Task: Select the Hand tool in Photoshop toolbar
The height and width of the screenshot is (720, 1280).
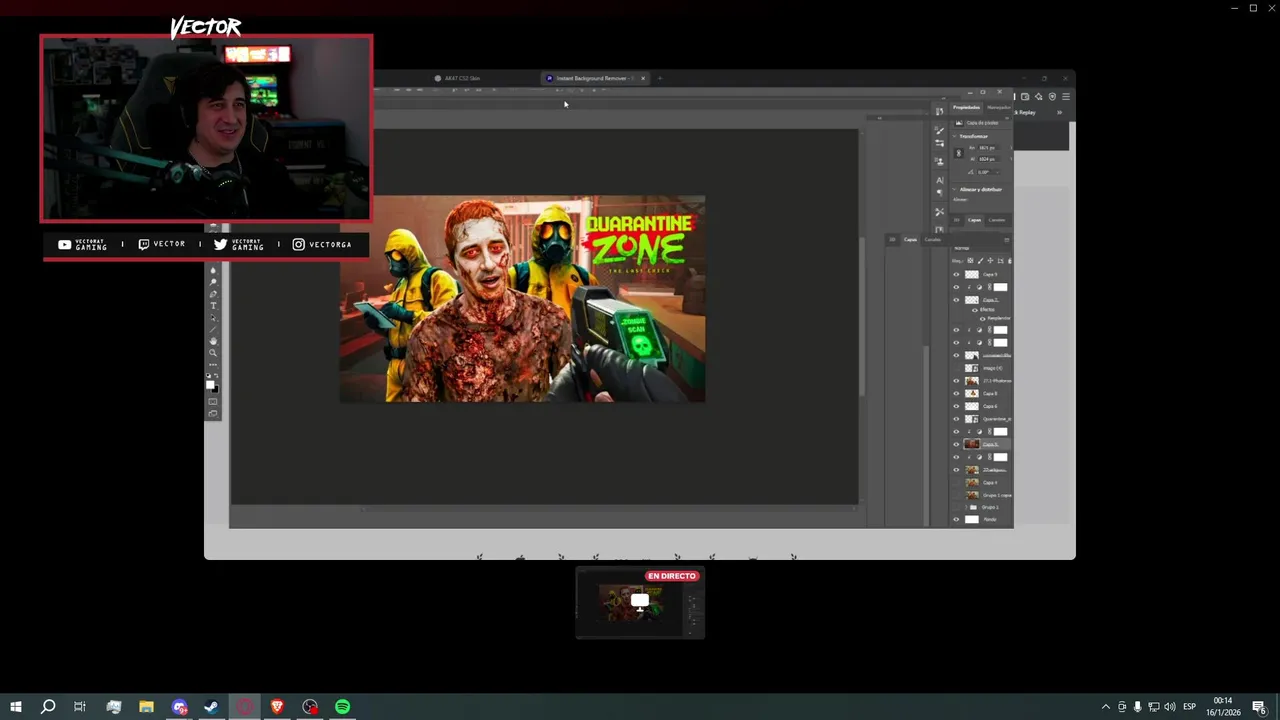Action: (213, 341)
